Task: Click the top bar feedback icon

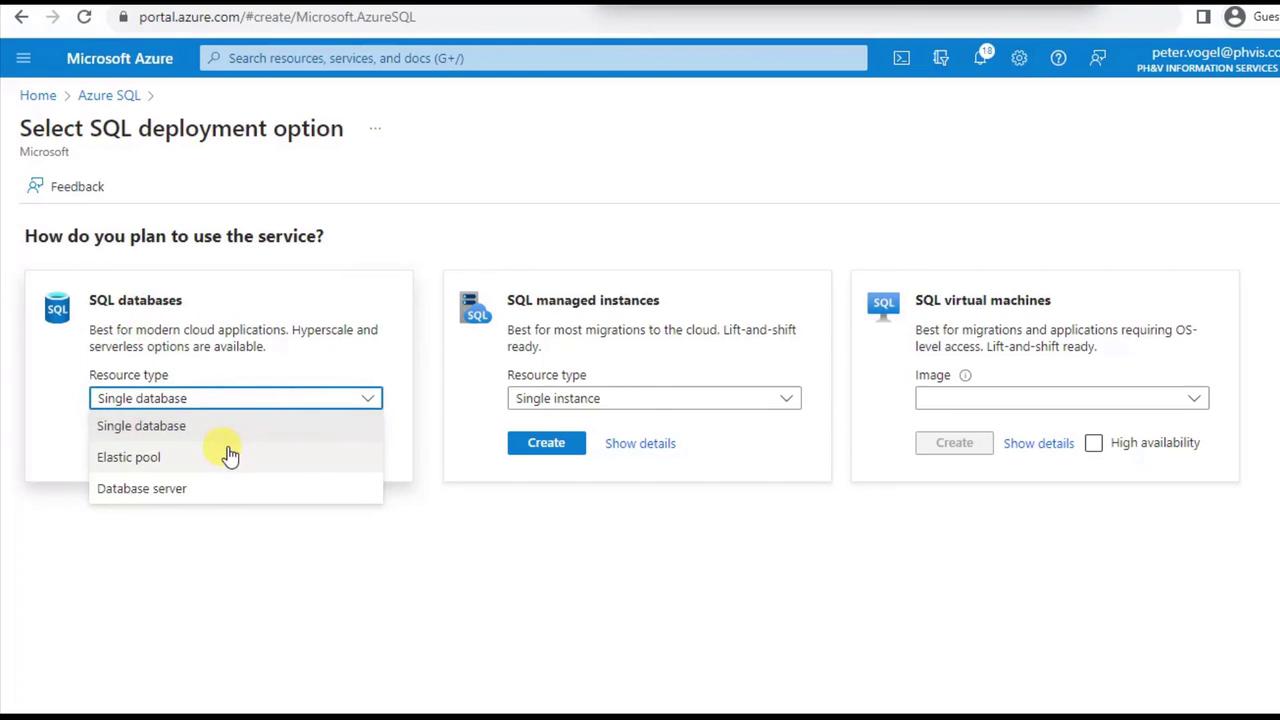Action: (1098, 58)
